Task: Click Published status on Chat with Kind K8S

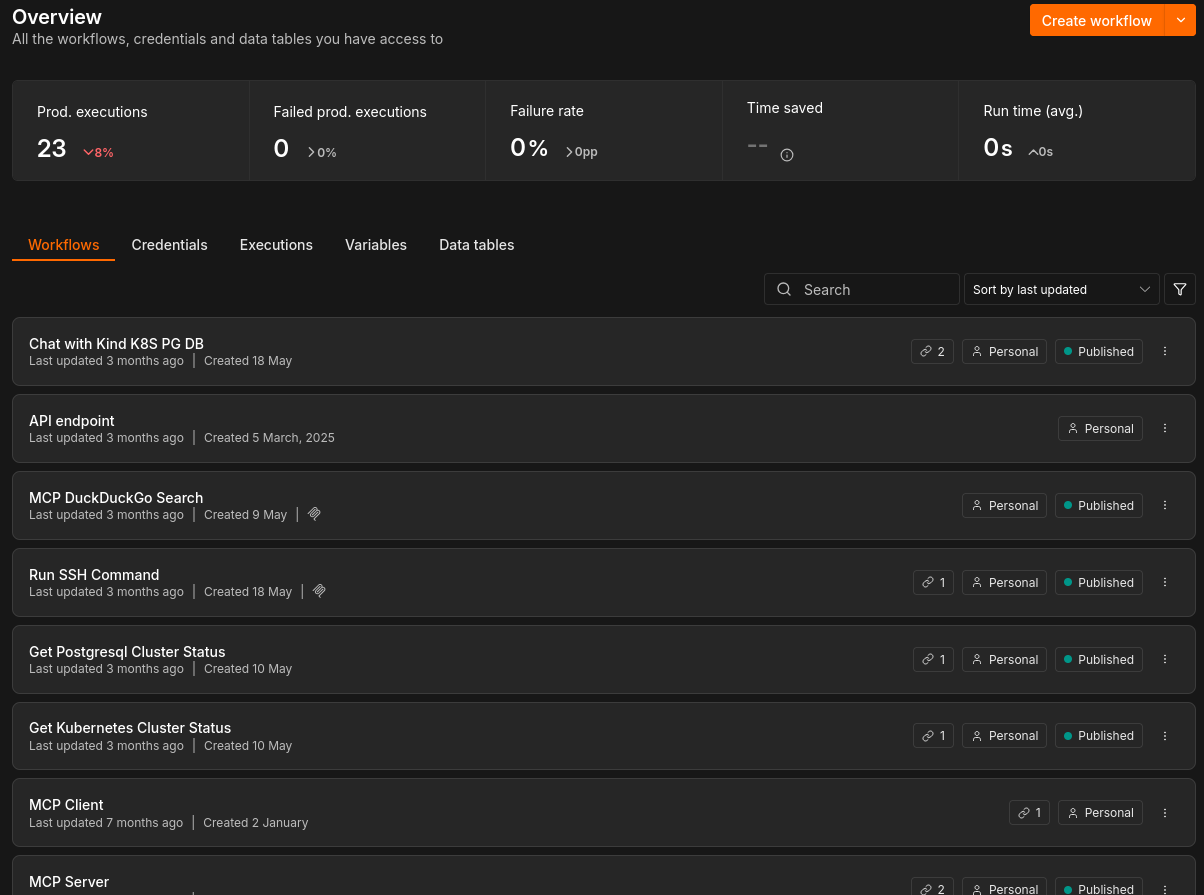Action: [x=1098, y=351]
